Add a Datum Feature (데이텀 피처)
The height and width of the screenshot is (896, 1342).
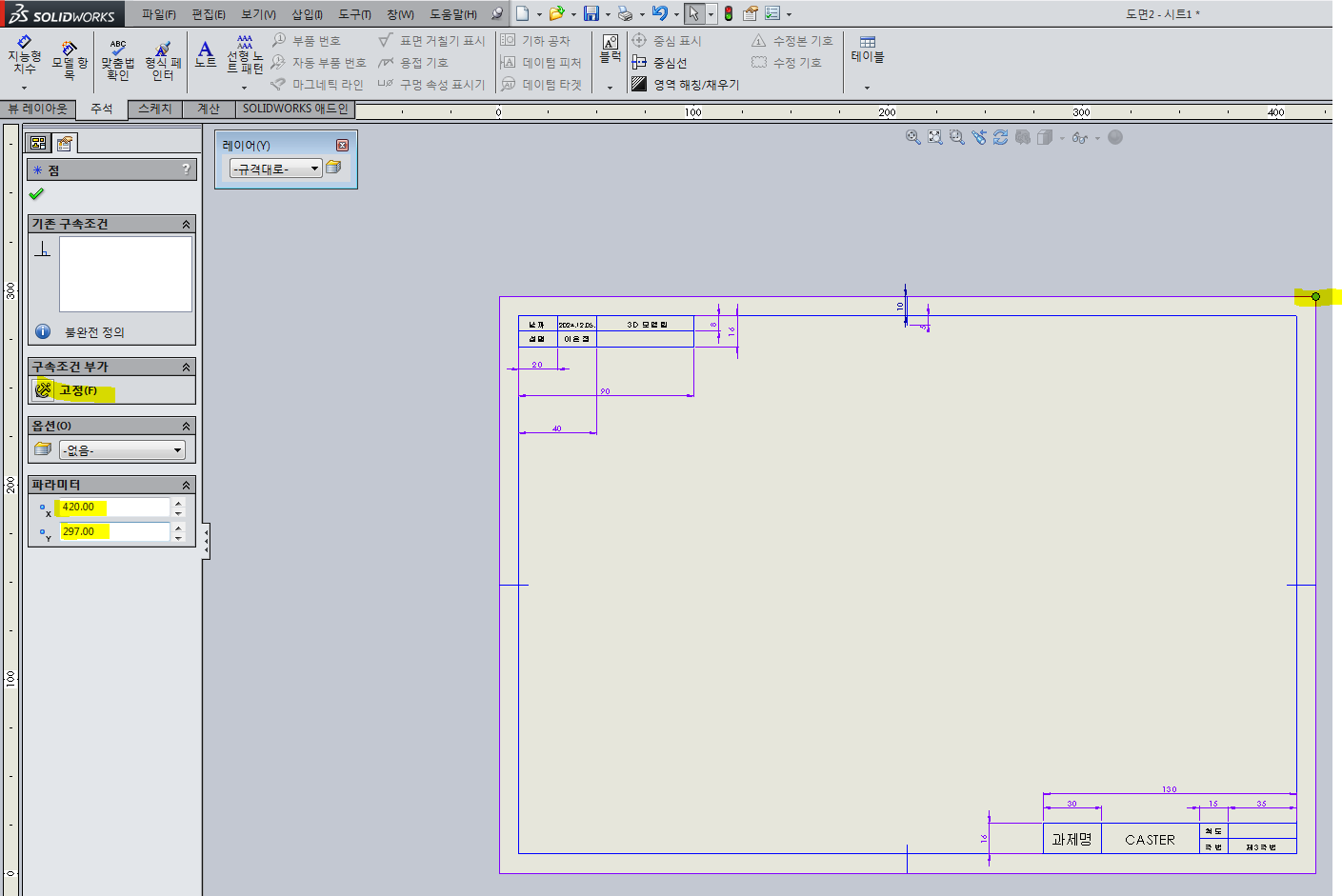click(x=540, y=63)
